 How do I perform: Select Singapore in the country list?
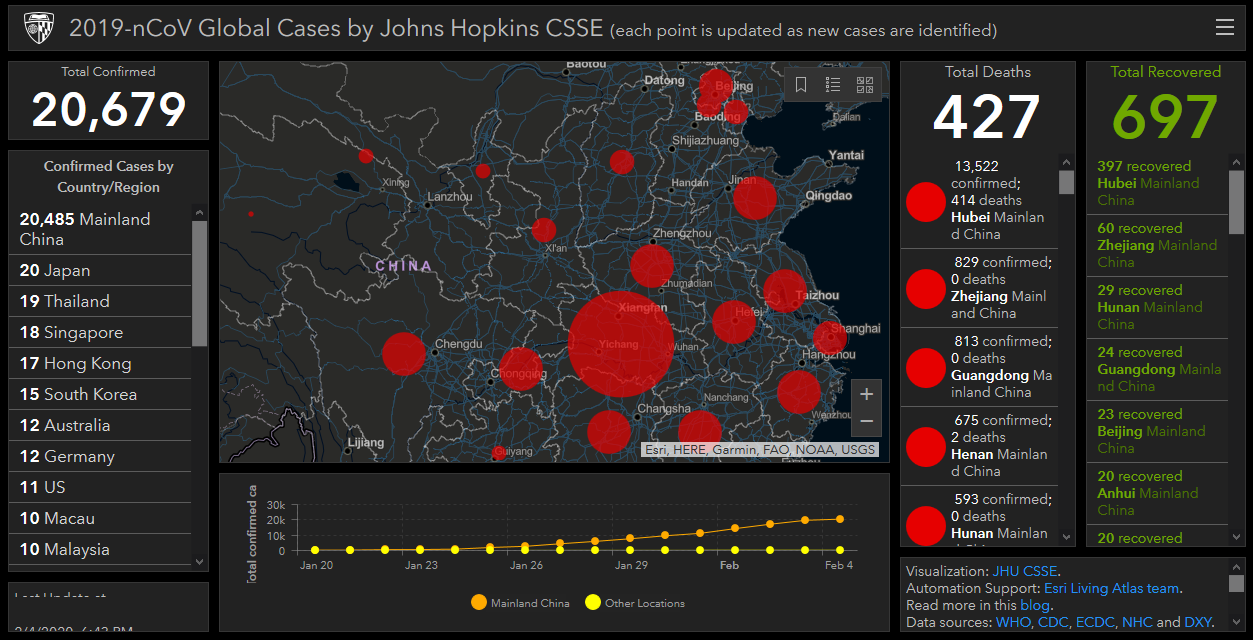(x=100, y=332)
